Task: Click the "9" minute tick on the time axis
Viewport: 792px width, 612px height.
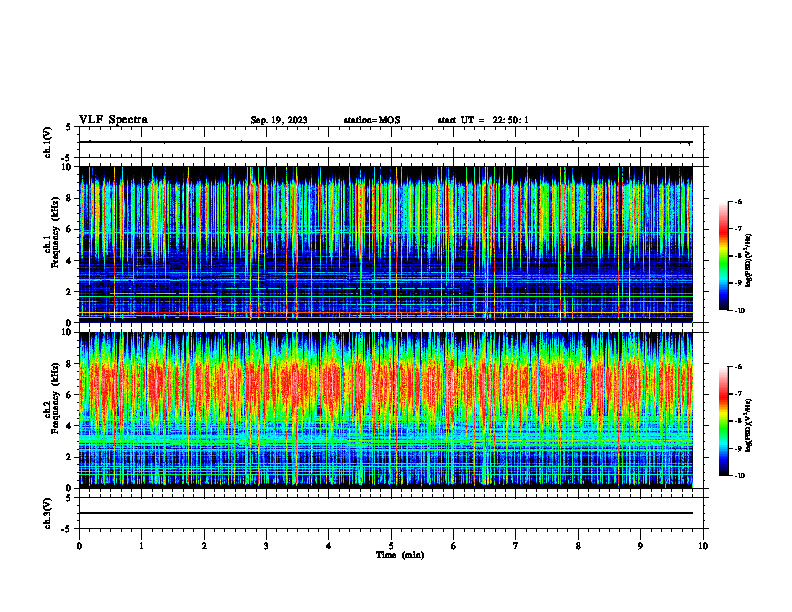Action: (x=640, y=546)
